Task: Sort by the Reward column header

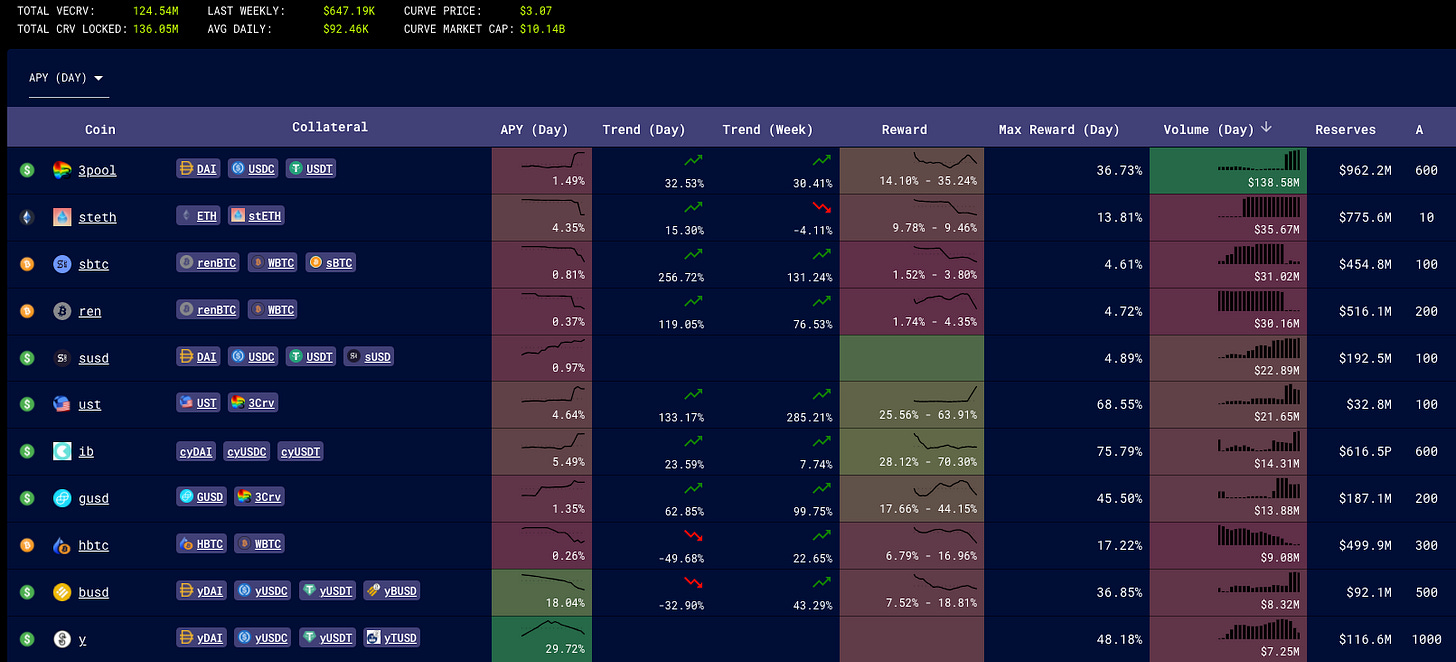Action: (x=904, y=129)
